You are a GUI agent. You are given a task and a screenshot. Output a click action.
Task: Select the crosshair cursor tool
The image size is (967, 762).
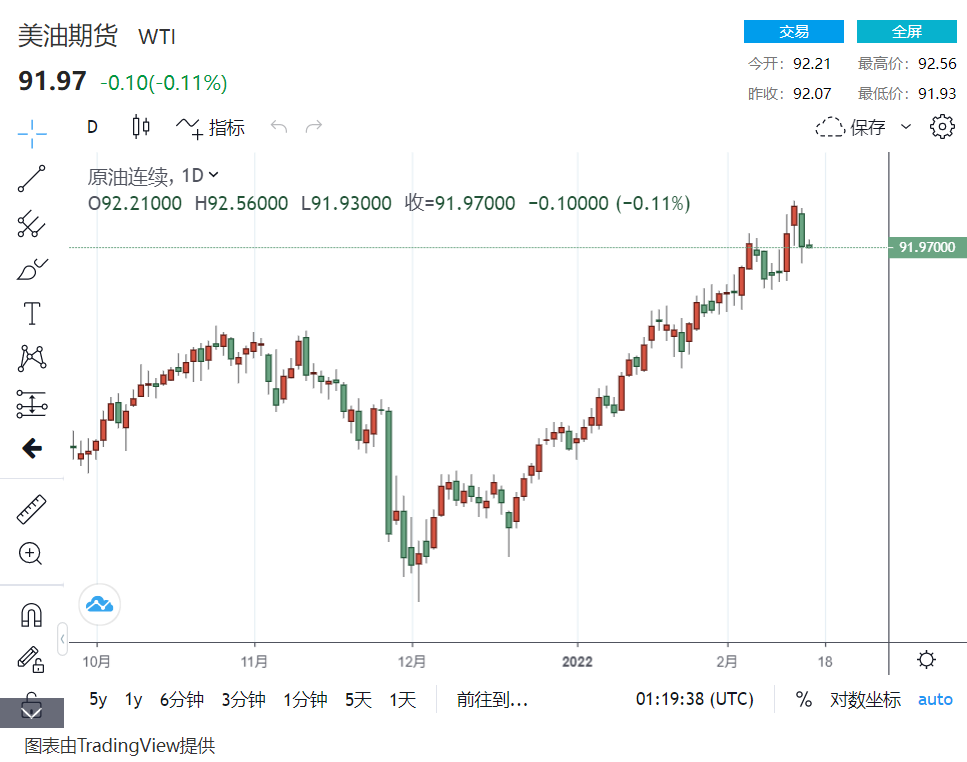click(32, 132)
